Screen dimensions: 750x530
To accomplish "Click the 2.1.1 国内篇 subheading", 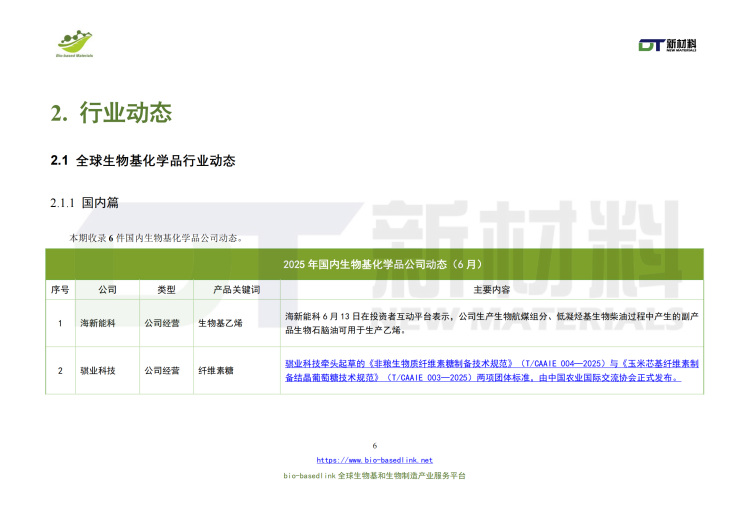I will (85, 203).
